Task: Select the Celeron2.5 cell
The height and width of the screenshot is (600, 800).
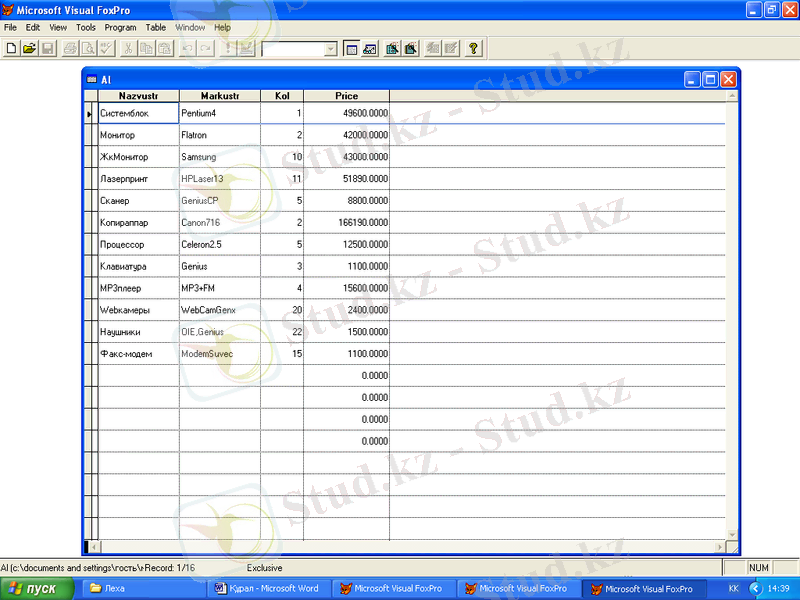Action: click(x=220, y=245)
